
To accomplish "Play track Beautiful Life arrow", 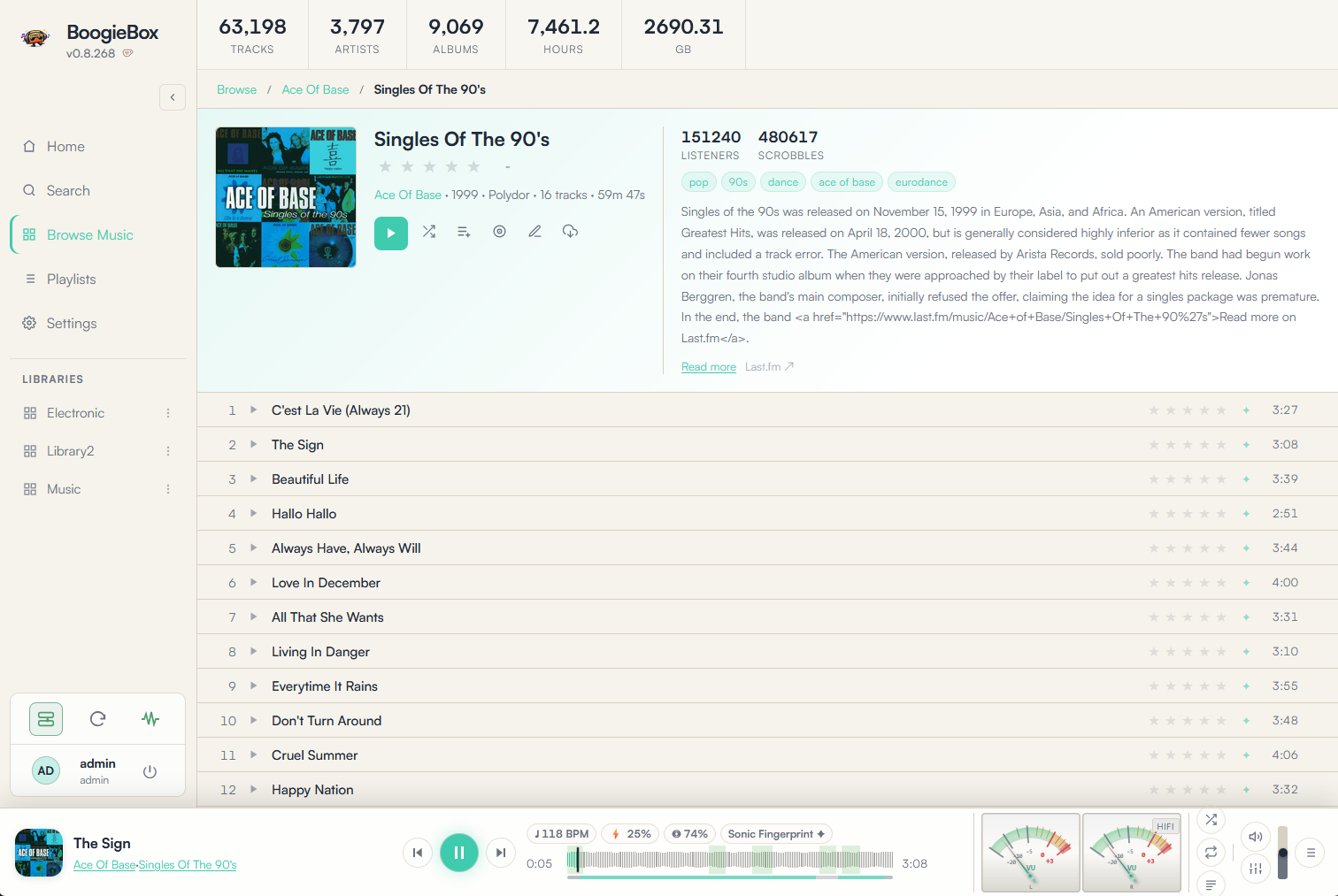I will point(253,479).
